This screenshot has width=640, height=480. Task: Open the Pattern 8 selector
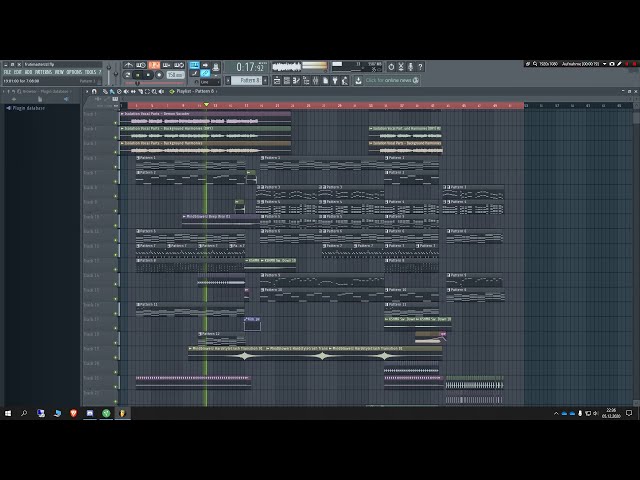(247, 80)
